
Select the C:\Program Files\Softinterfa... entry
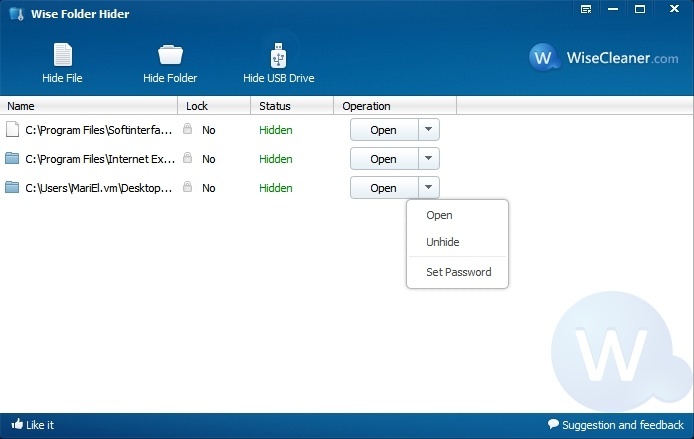pos(99,130)
